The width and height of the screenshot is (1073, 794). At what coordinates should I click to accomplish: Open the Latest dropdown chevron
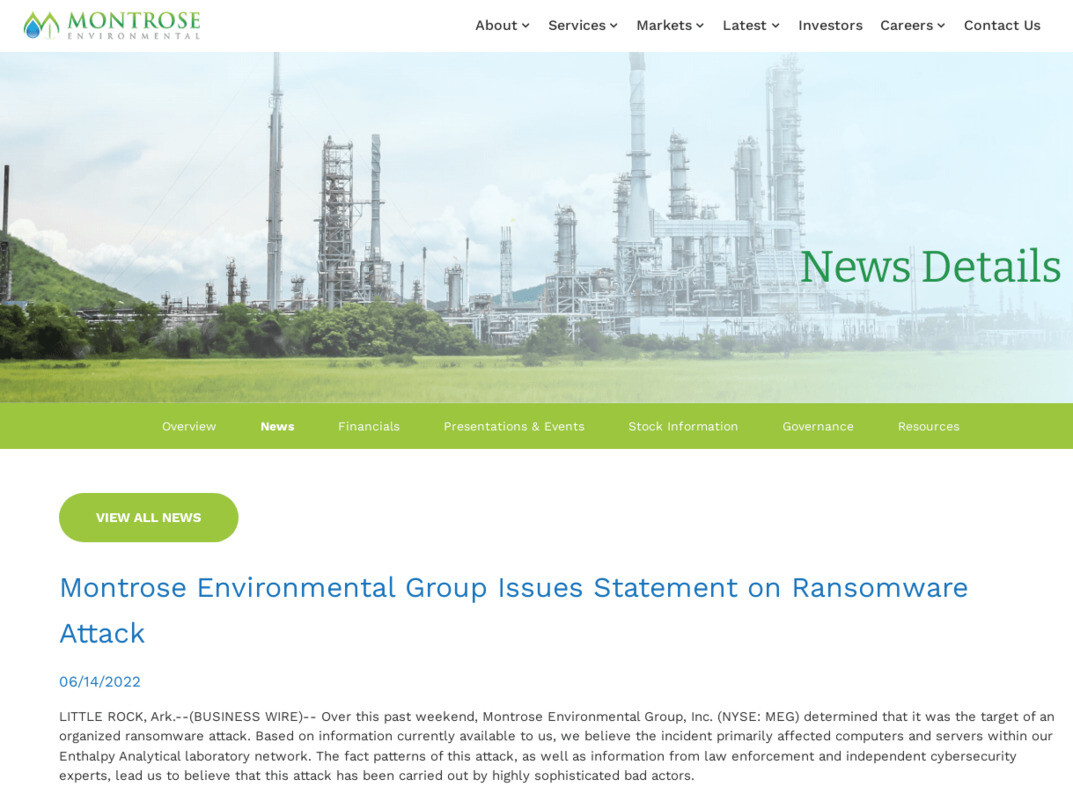point(775,26)
